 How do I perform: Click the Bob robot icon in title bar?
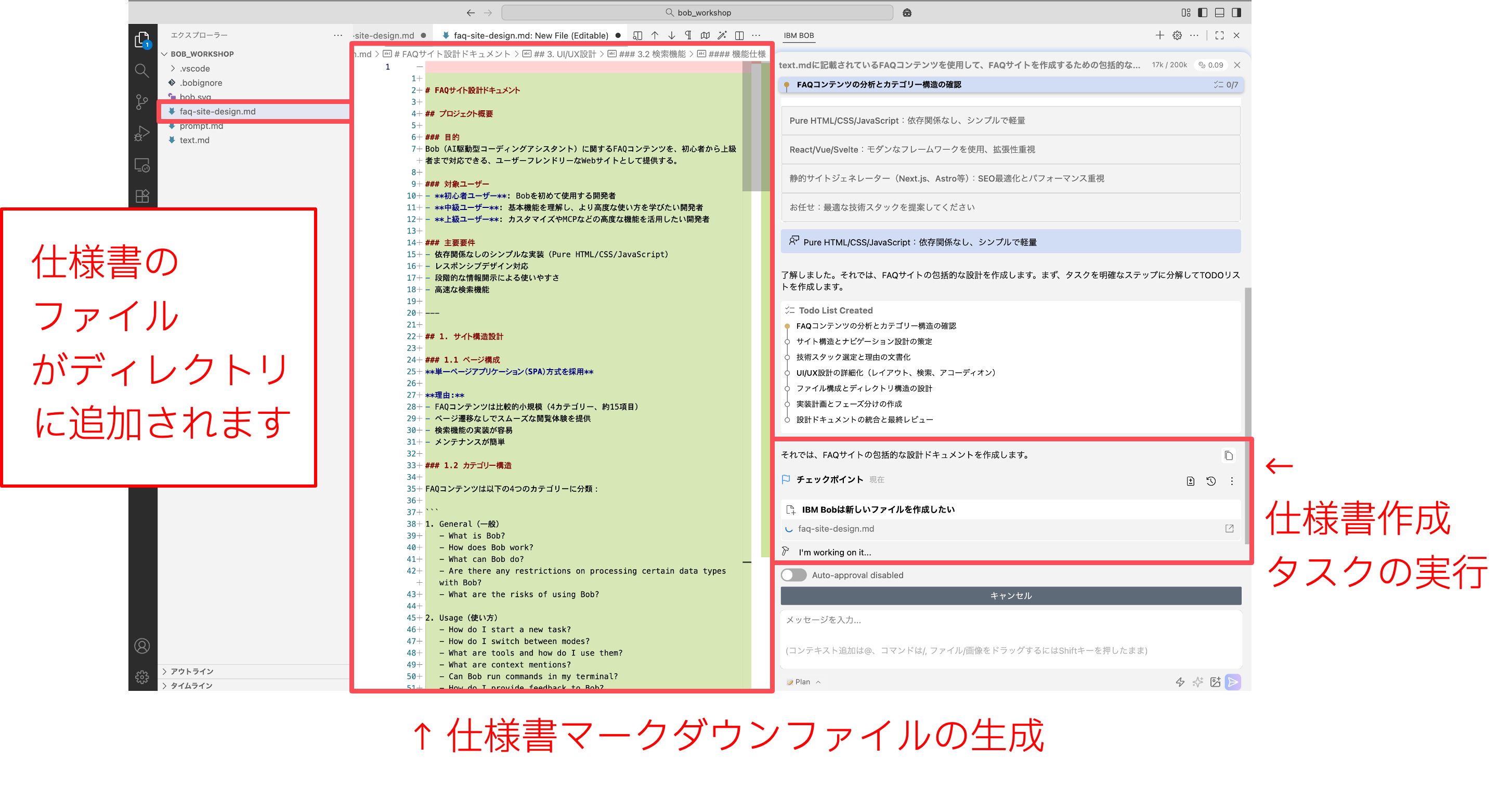click(907, 12)
